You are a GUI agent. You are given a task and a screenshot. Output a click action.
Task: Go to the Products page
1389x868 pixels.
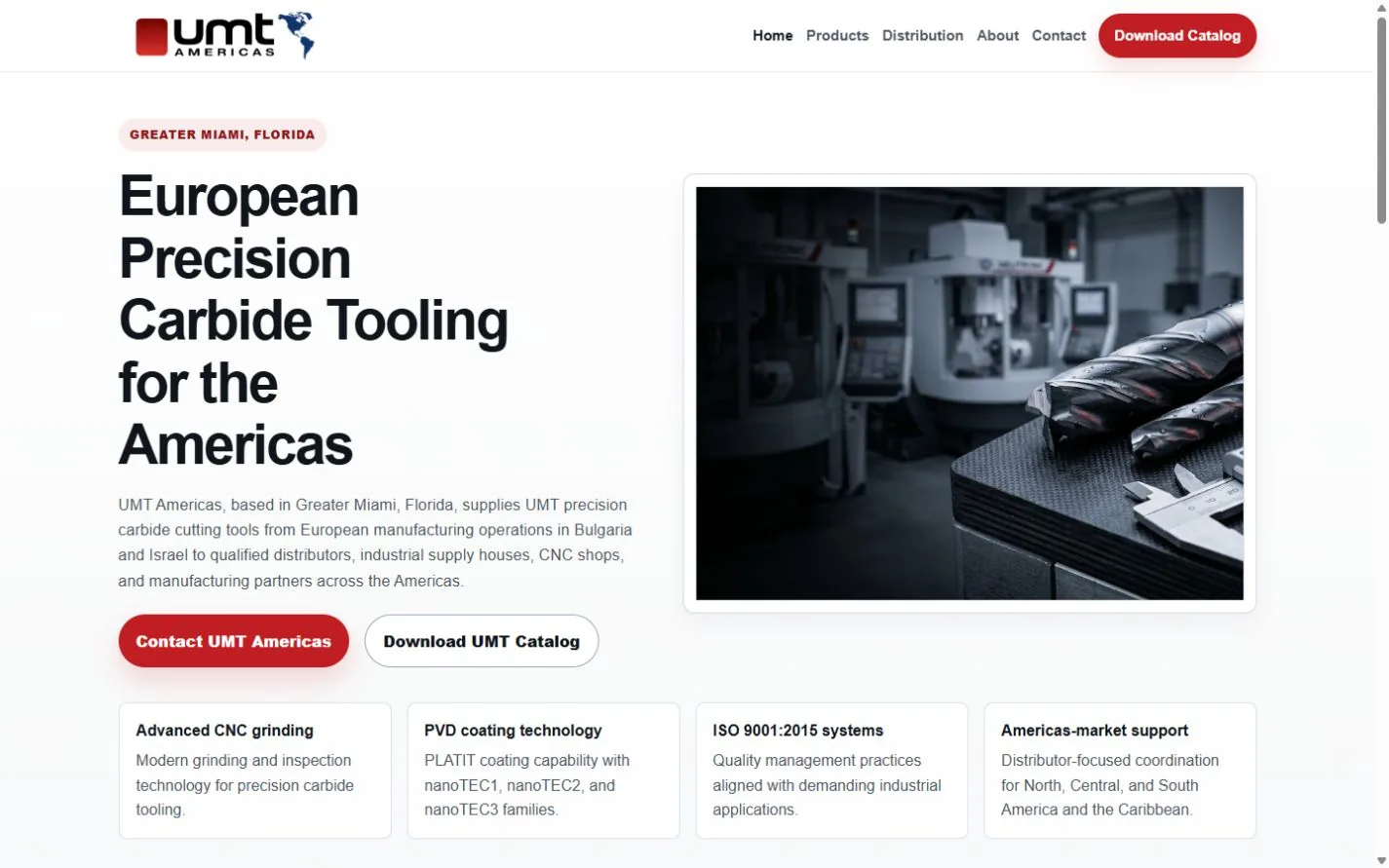click(836, 35)
